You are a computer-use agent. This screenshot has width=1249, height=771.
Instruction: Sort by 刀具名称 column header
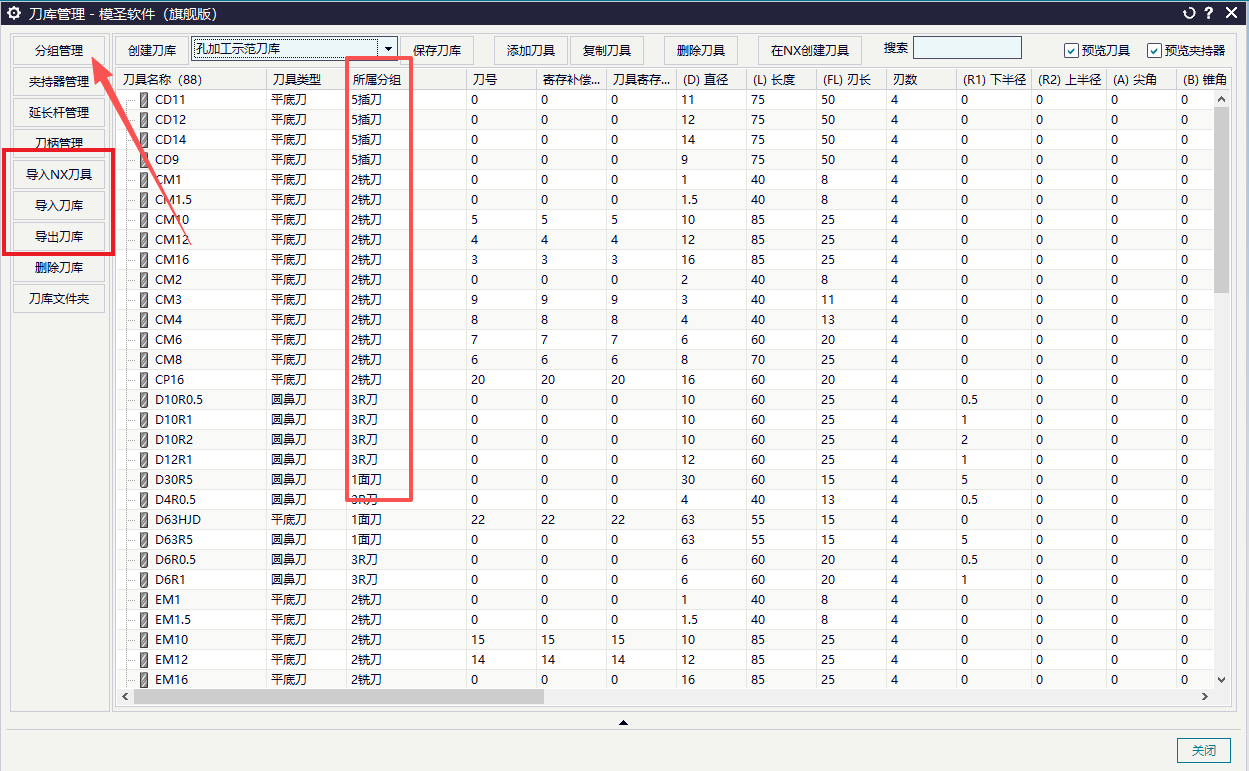click(191, 79)
